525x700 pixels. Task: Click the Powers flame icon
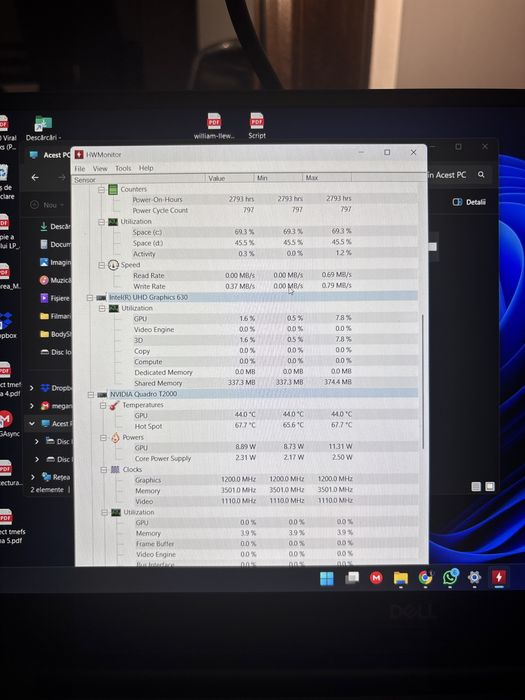[x=115, y=437]
